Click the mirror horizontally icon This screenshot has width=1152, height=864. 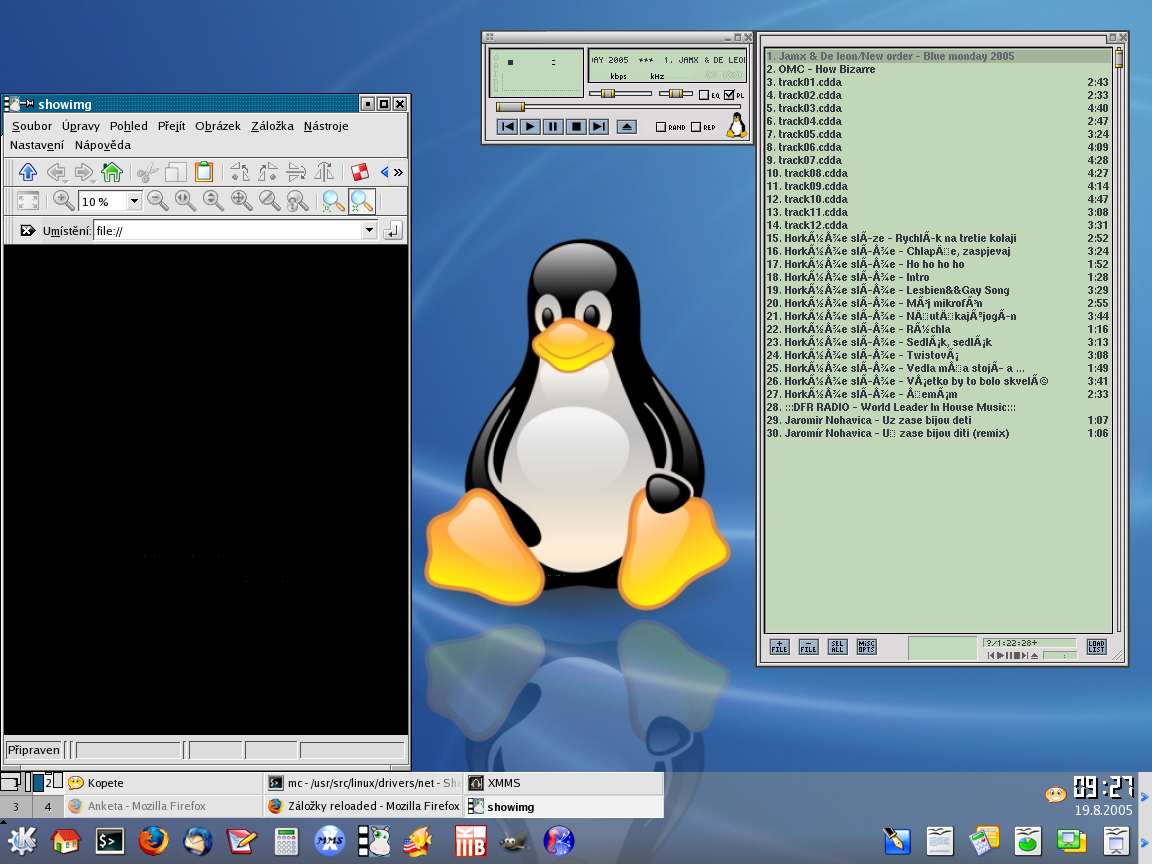pos(324,172)
